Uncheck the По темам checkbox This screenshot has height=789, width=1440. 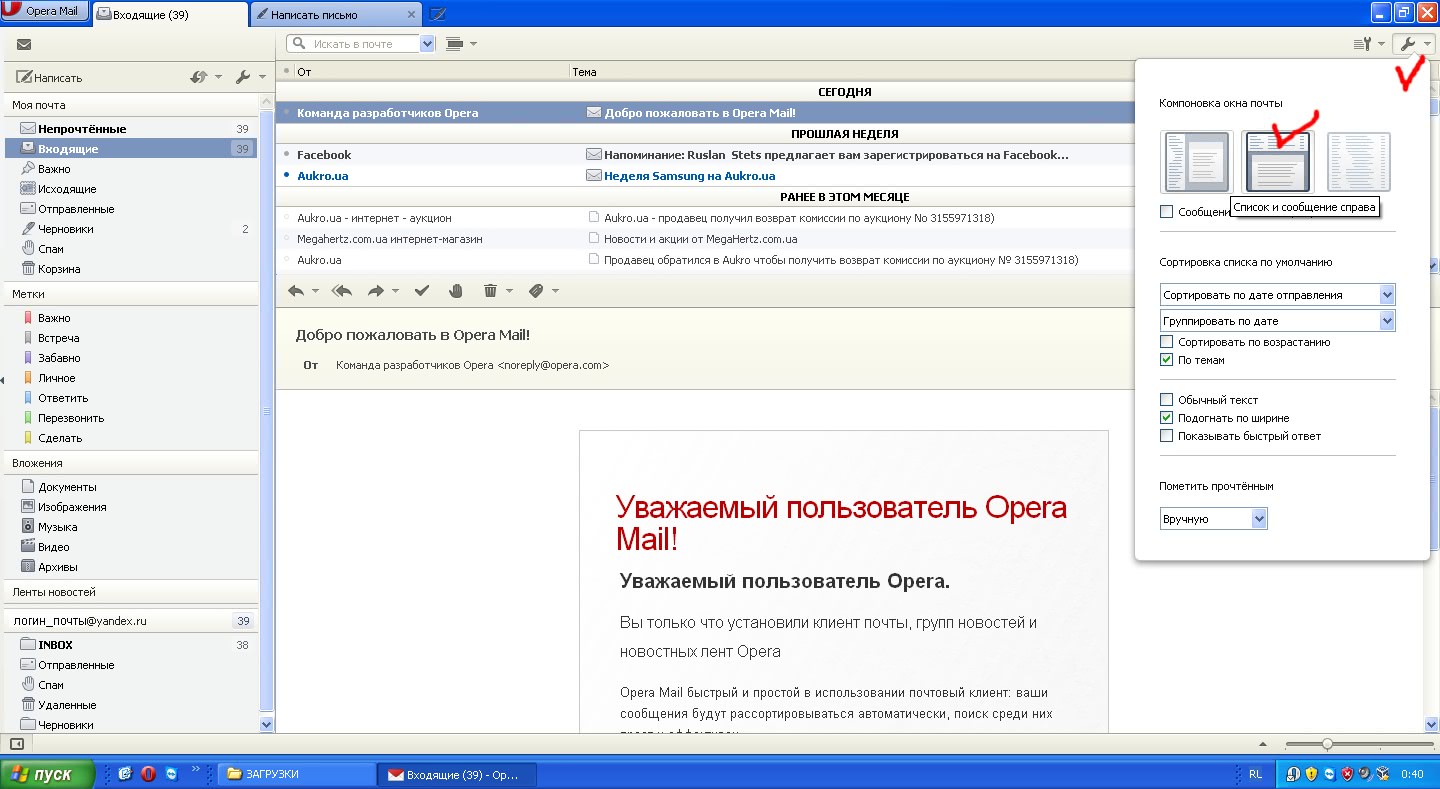tap(1167, 360)
